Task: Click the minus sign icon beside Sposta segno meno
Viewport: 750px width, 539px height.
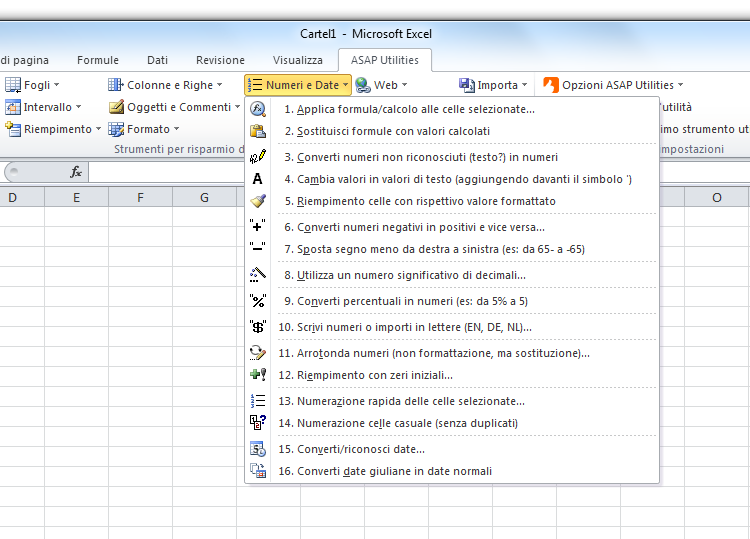Action: (x=258, y=248)
